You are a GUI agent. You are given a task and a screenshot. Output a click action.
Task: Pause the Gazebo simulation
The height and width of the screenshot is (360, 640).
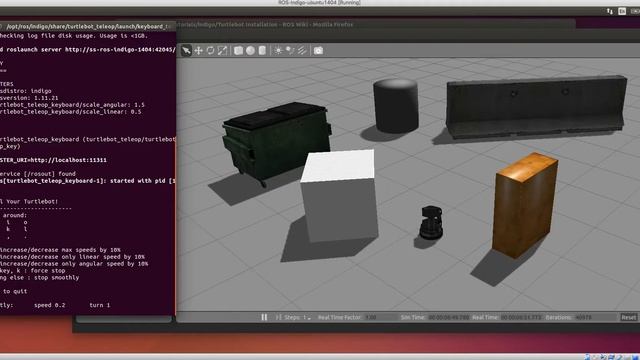click(264, 317)
